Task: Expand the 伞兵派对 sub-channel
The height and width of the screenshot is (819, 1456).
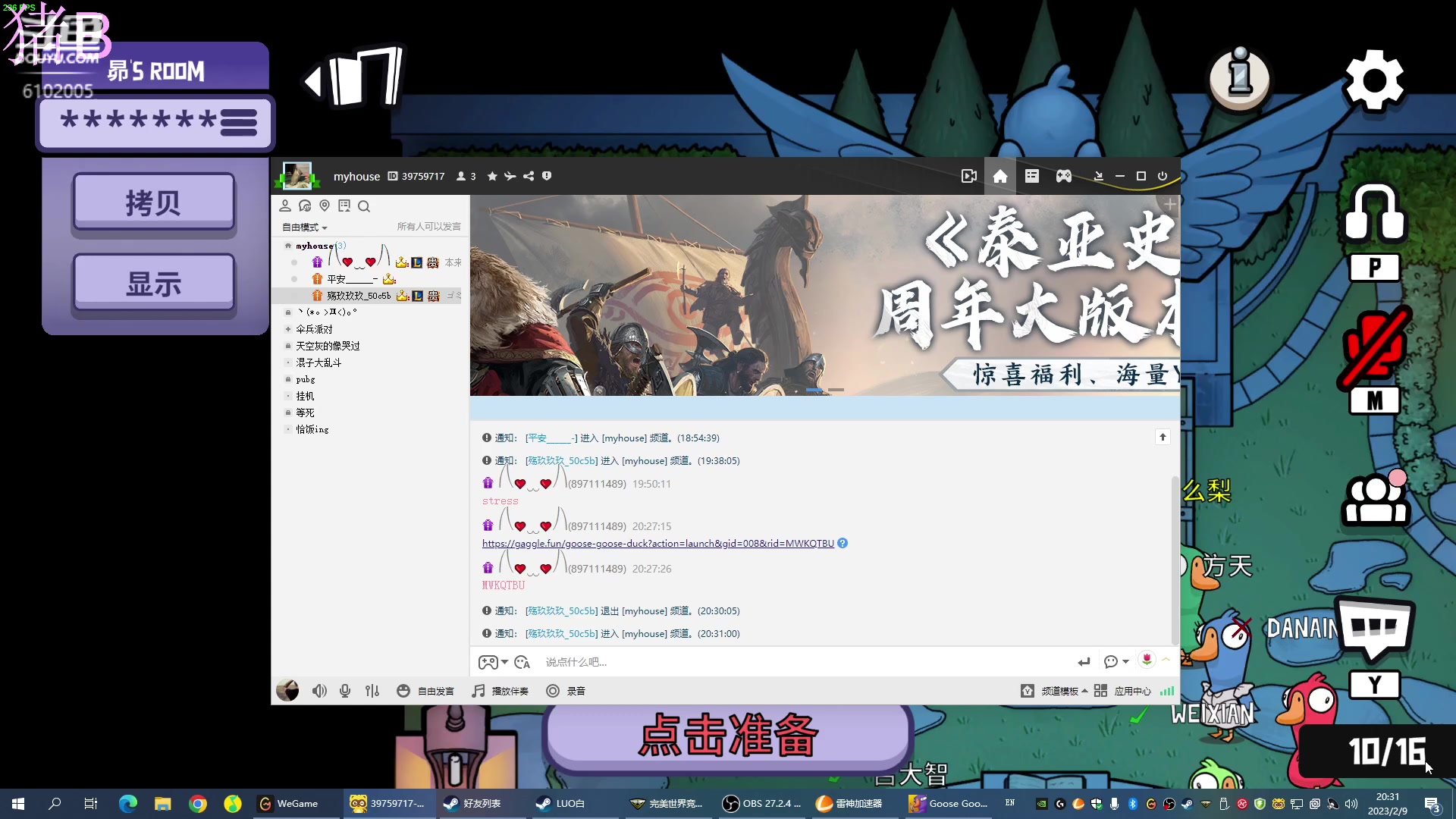Action: coord(288,329)
